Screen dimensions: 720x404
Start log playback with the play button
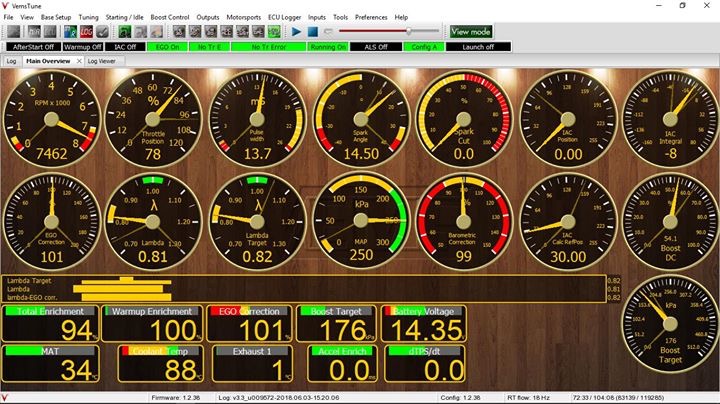click(296, 32)
